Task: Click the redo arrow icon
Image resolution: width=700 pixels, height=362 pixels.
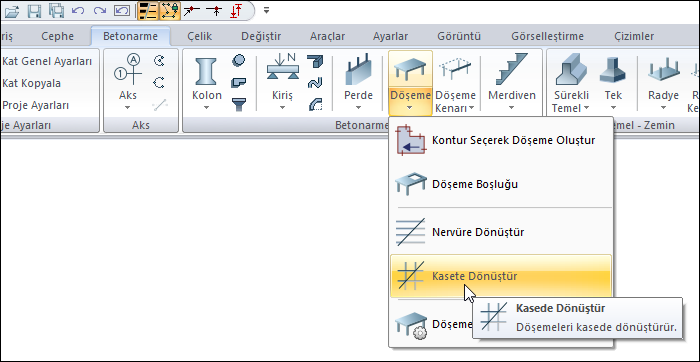Action: point(100,11)
